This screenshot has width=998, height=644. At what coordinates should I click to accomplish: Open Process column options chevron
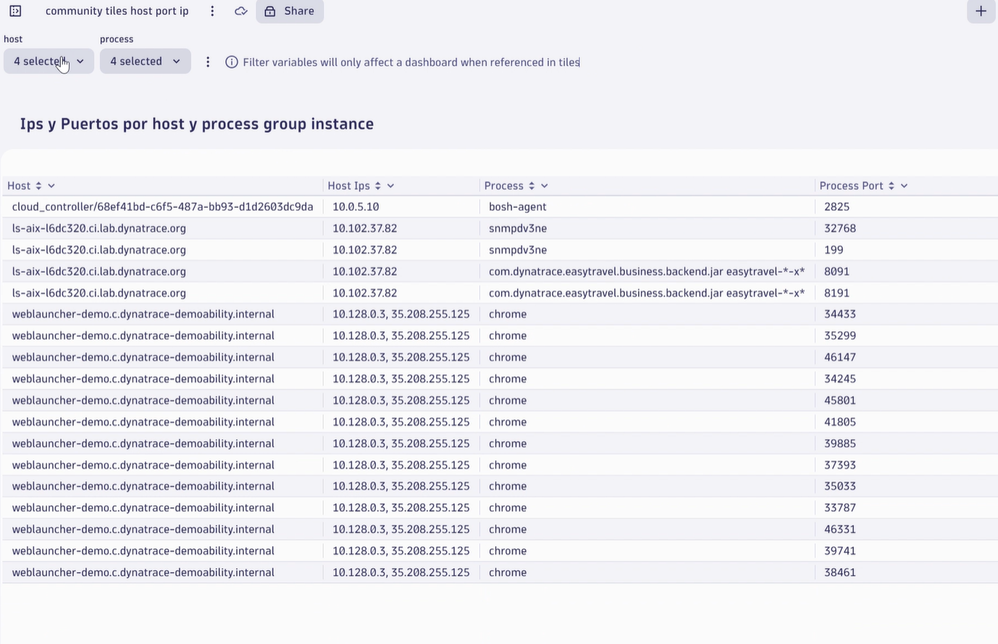click(544, 186)
